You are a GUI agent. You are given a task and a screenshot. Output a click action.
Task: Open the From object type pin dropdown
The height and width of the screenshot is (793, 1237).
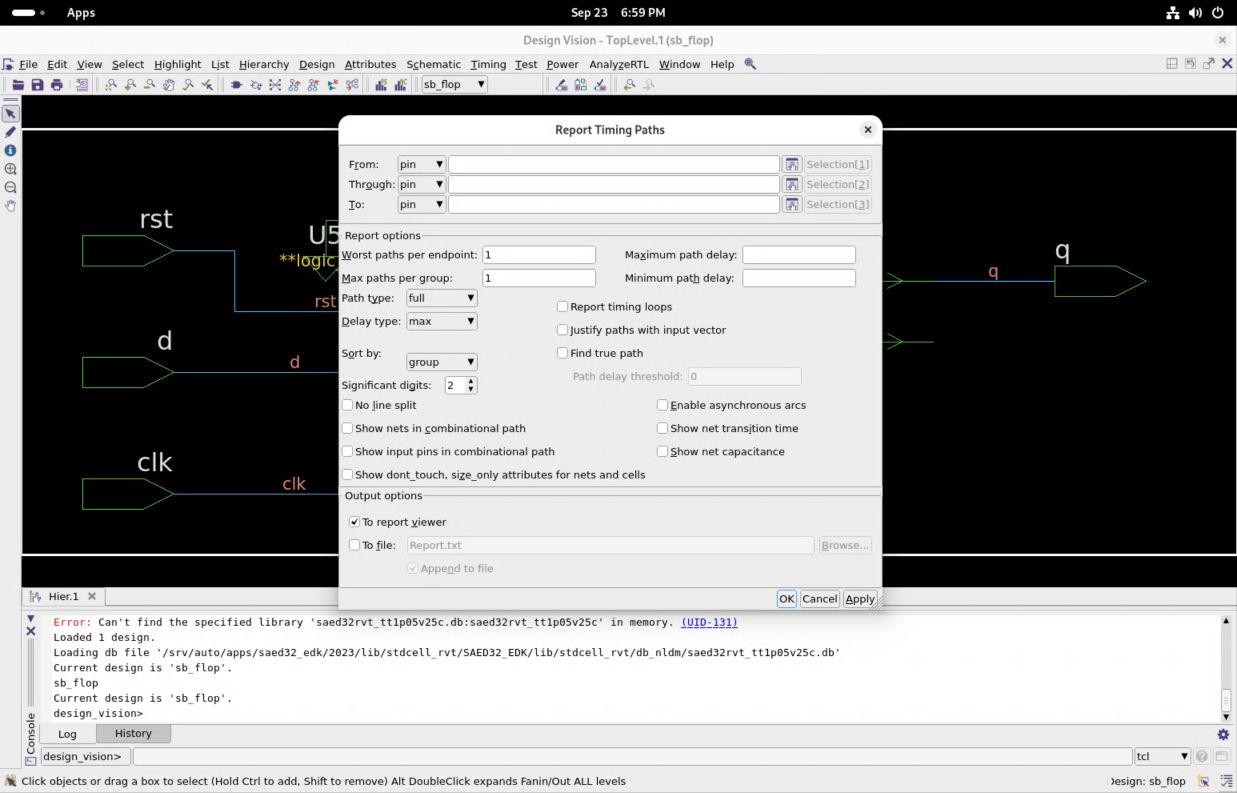(x=421, y=164)
